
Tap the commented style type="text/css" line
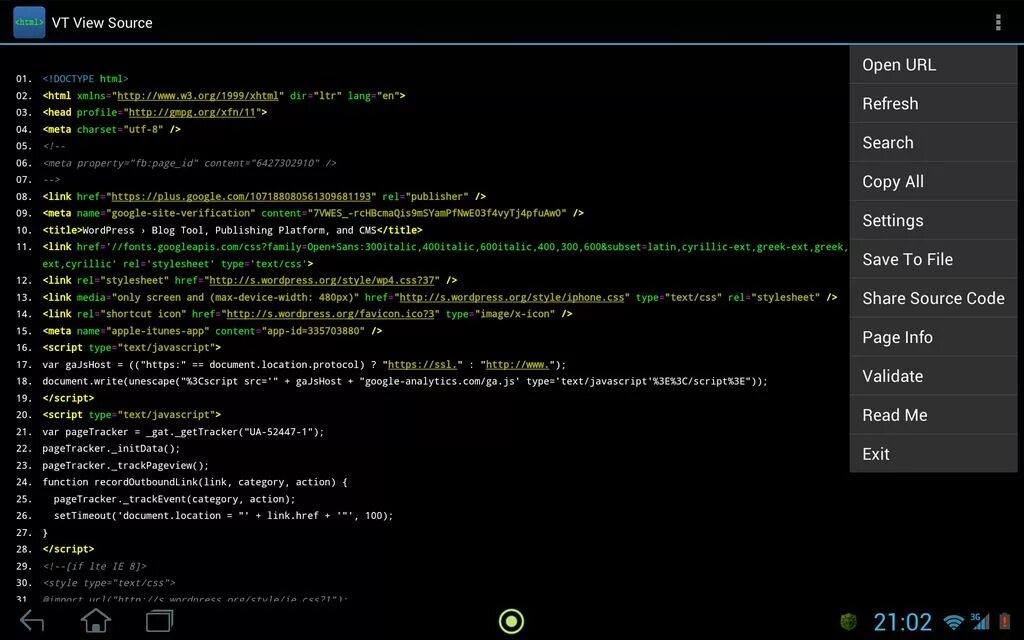[x=109, y=583]
